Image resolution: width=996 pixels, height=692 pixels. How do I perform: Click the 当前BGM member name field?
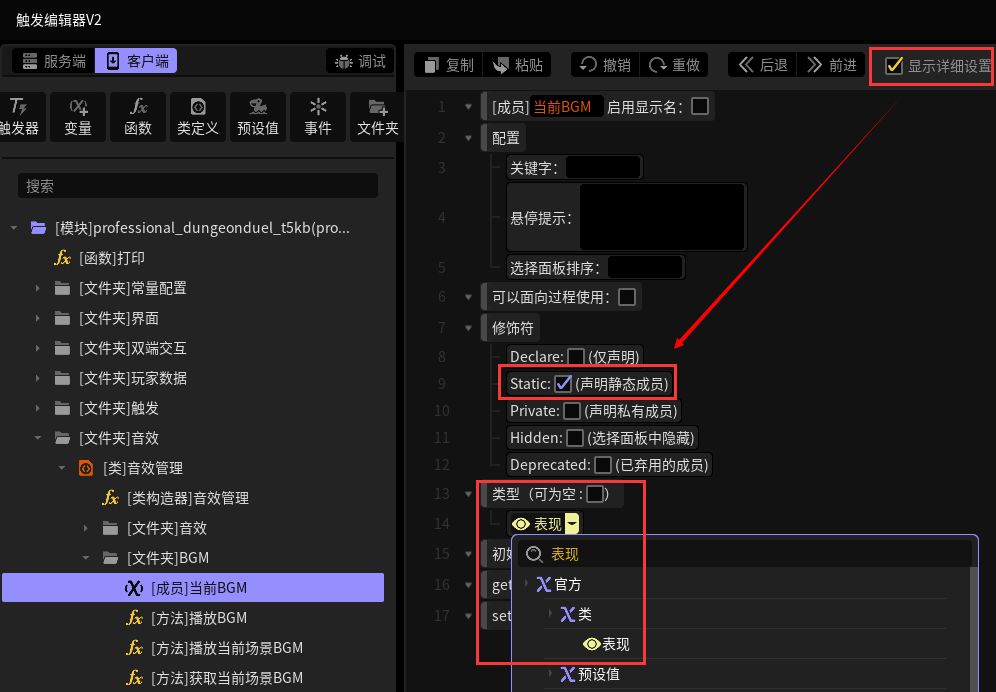[x=565, y=107]
